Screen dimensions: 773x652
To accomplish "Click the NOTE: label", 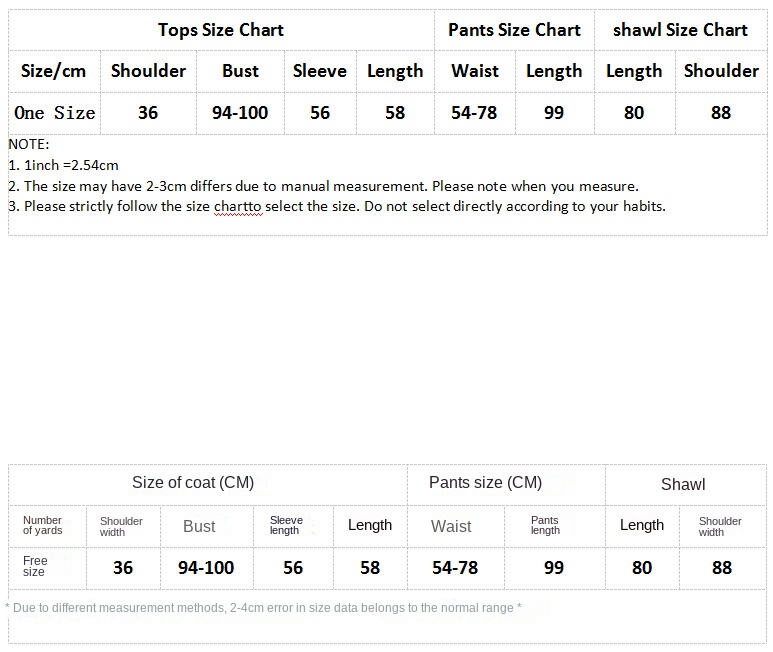I will coord(29,144).
